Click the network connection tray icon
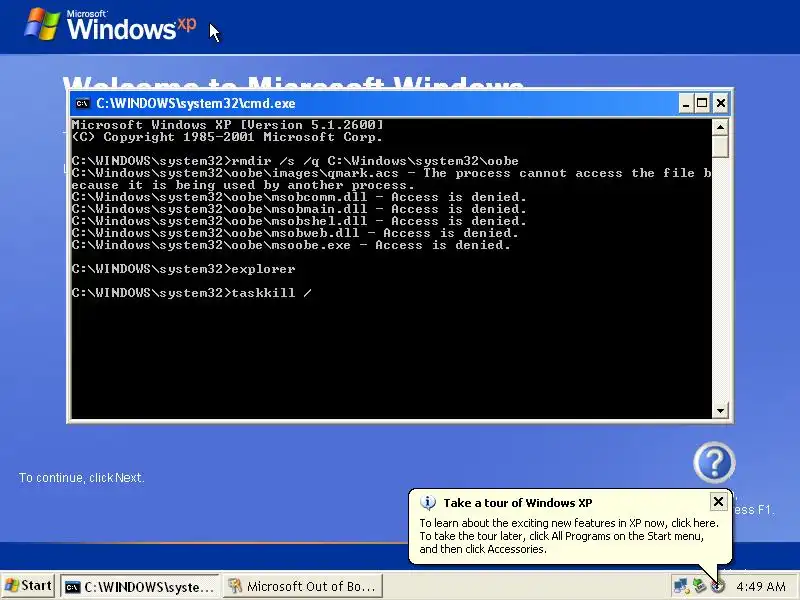The width and height of the screenshot is (800, 600). click(x=681, y=586)
